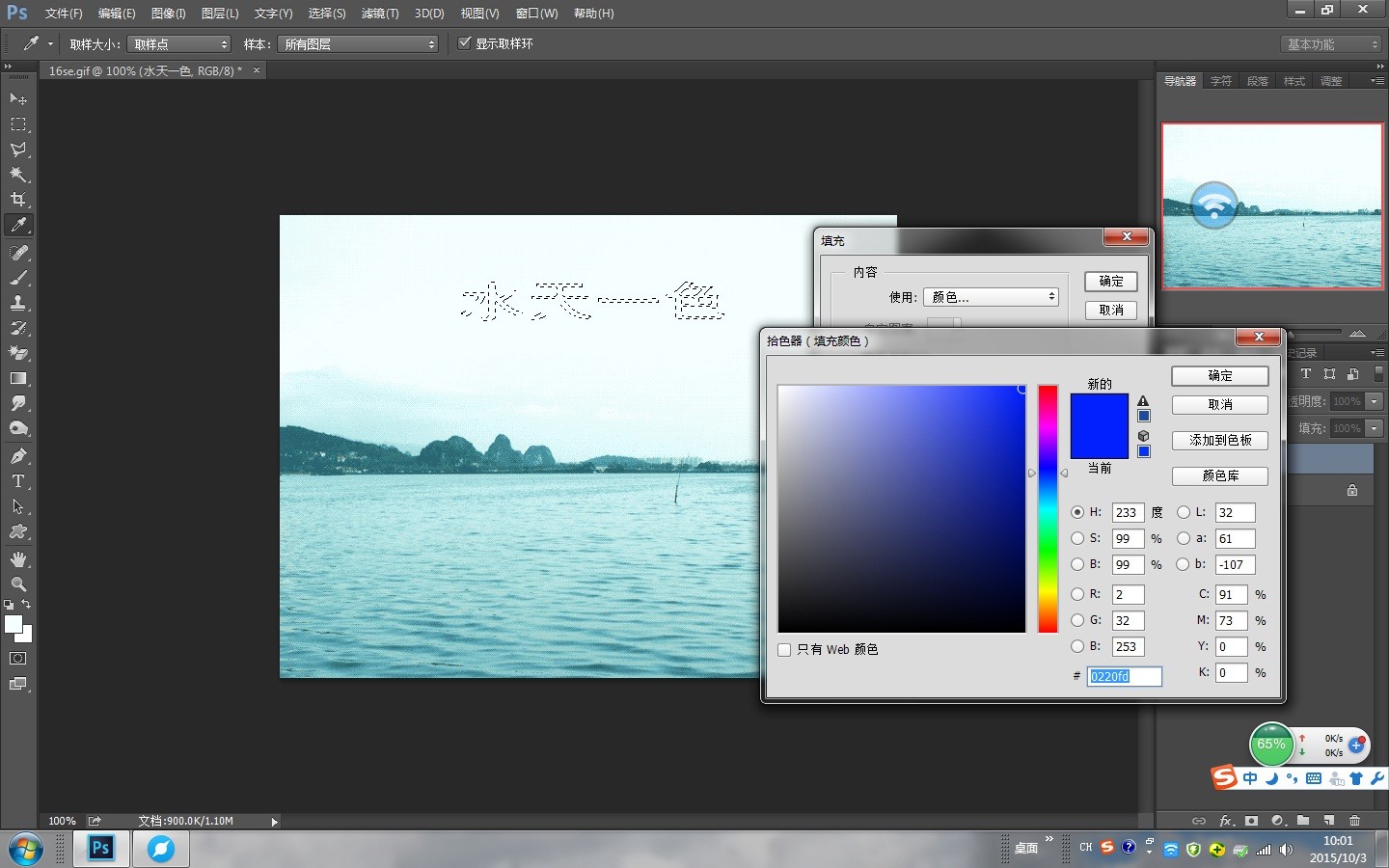This screenshot has height=868, width=1389.
Task: Open eyedropper tool preset picker arrow
Action: click(51, 44)
